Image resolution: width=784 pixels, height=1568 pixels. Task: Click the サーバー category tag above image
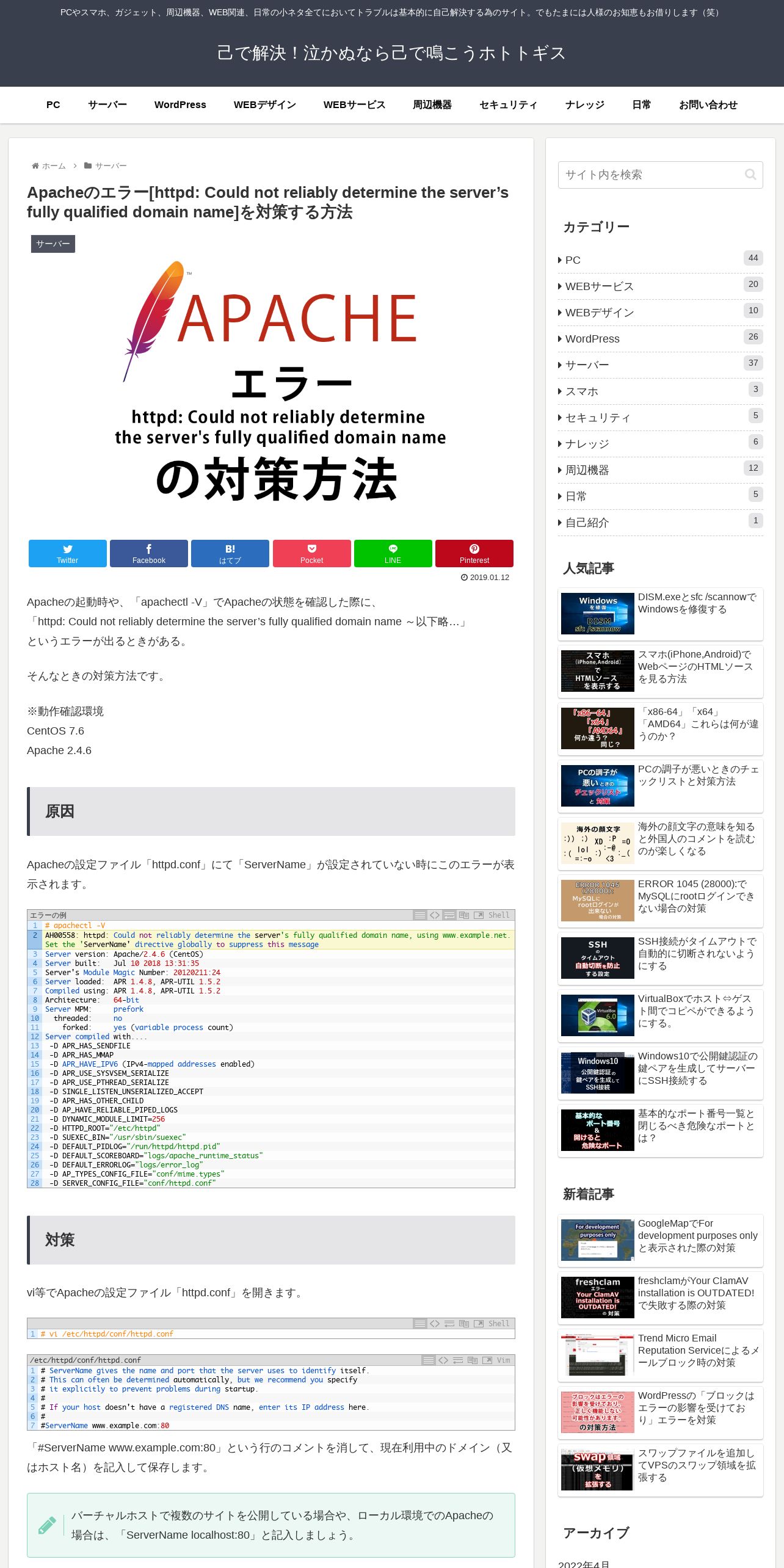click(x=53, y=244)
